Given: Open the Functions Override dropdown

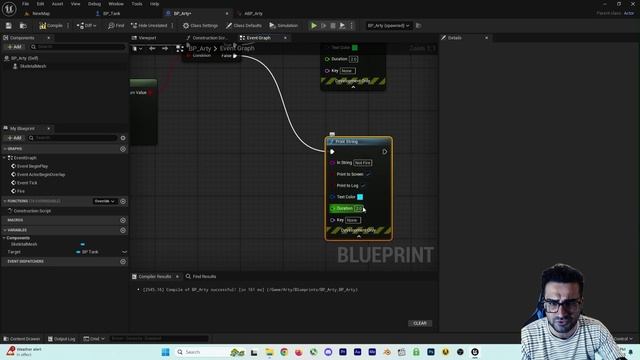Looking at the screenshot, I should click(104, 201).
